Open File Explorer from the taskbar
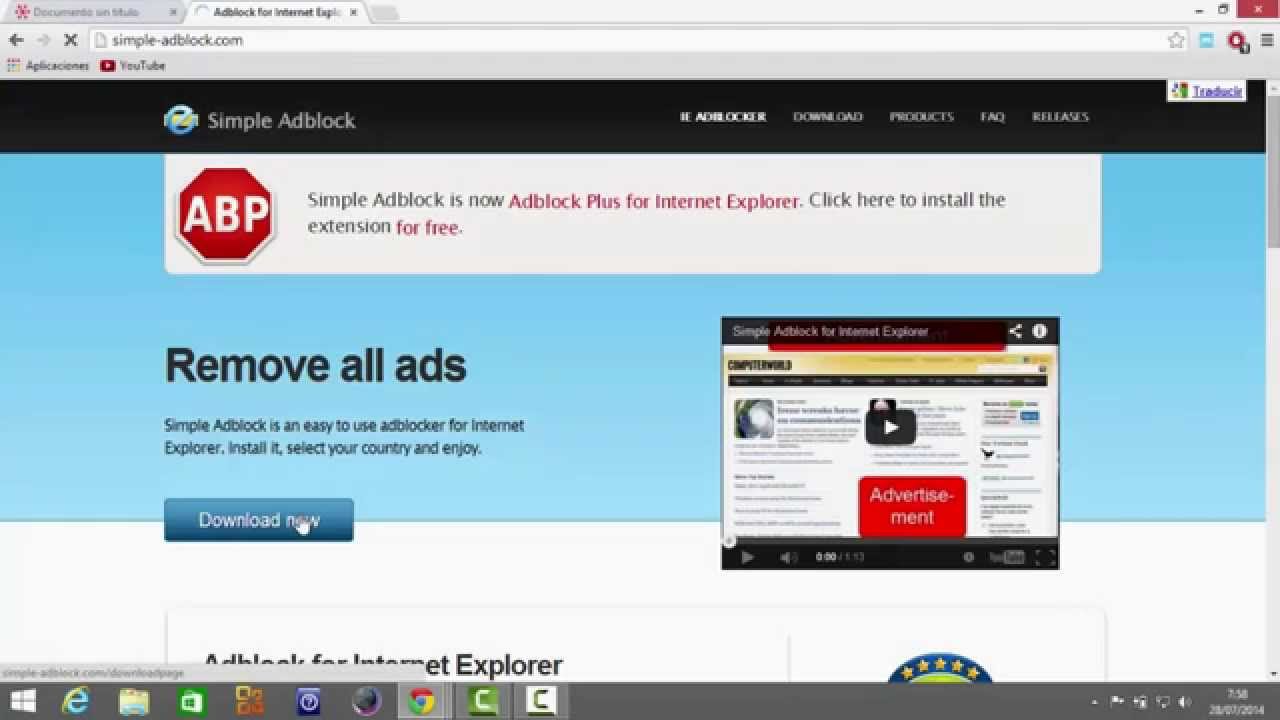 (x=134, y=702)
